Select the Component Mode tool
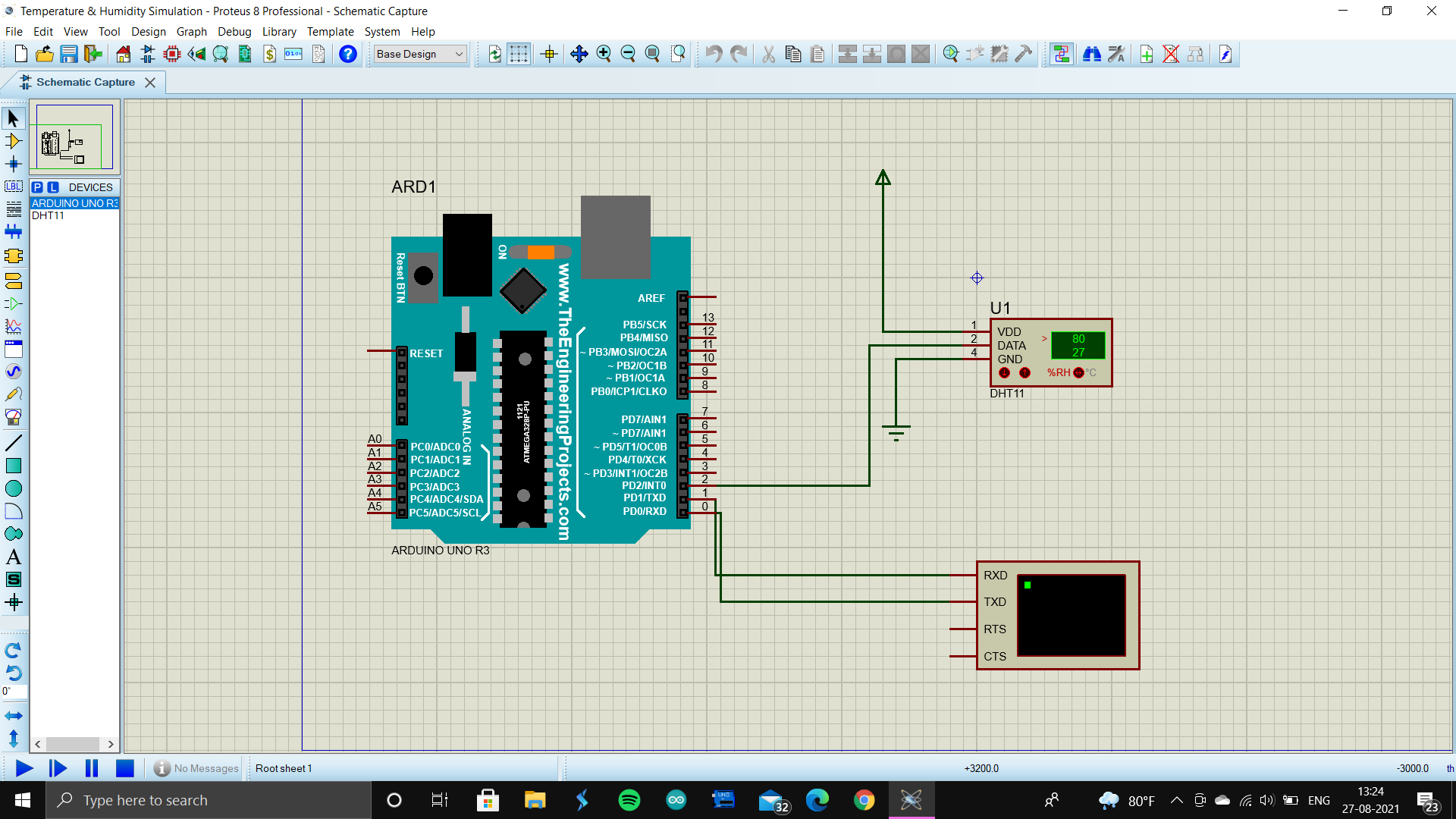The width and height of the screenshot is (1456, 819). tap(13, 141)
